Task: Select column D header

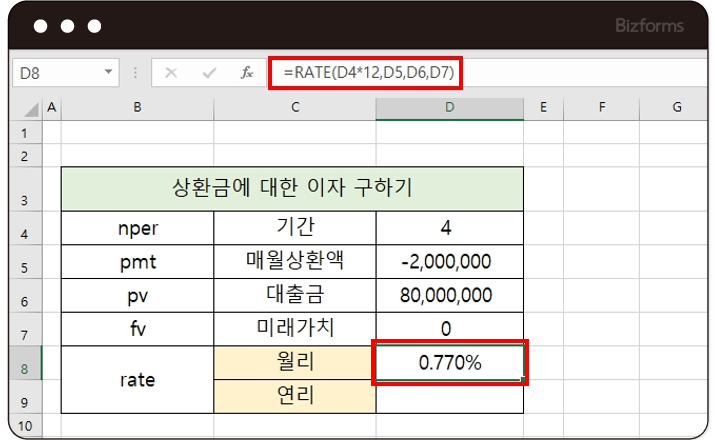Action: [x=450, y=107]
